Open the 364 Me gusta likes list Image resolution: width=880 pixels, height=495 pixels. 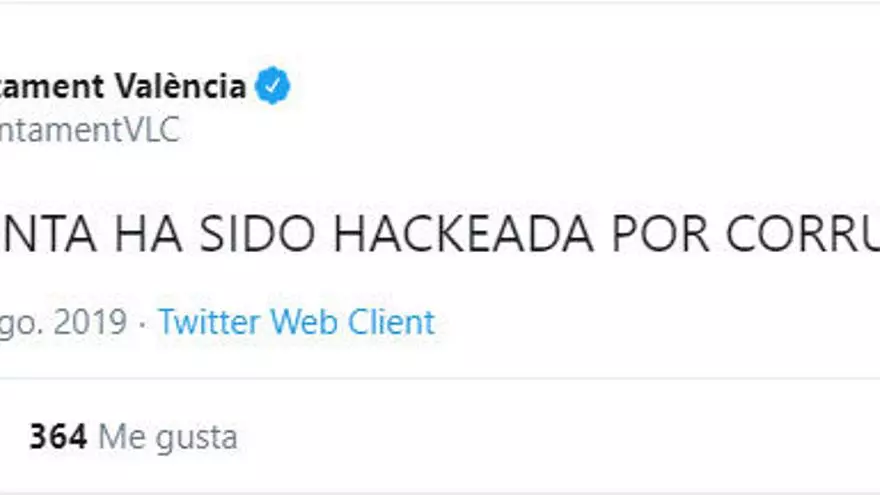(x=134, y=437)
